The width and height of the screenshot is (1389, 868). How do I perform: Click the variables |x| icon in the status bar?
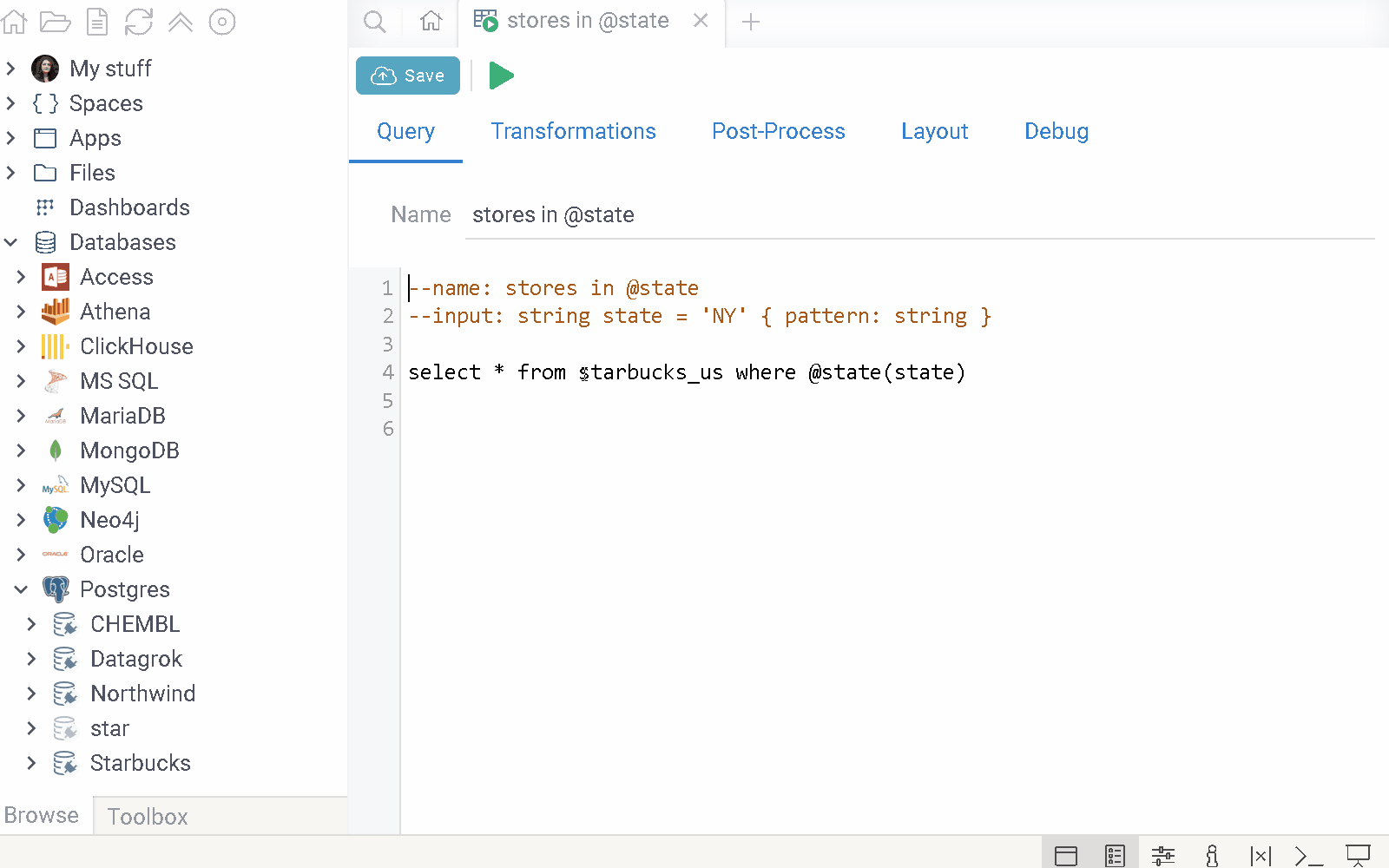(1261, 856)
